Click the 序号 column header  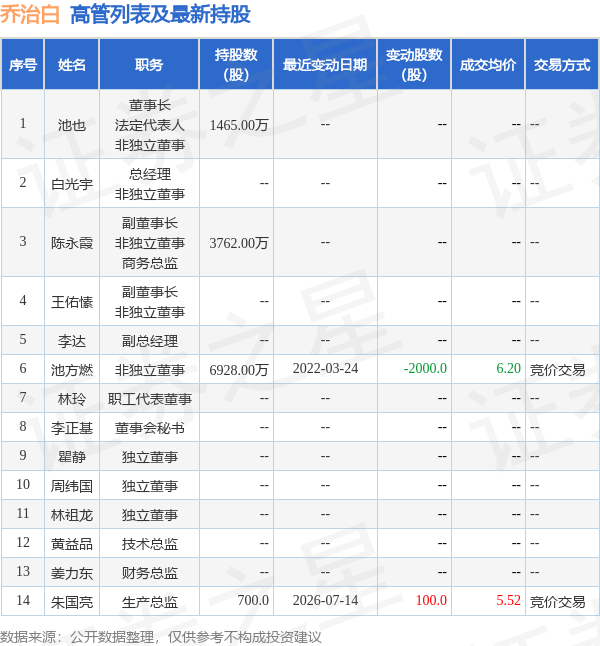[23, 65]
